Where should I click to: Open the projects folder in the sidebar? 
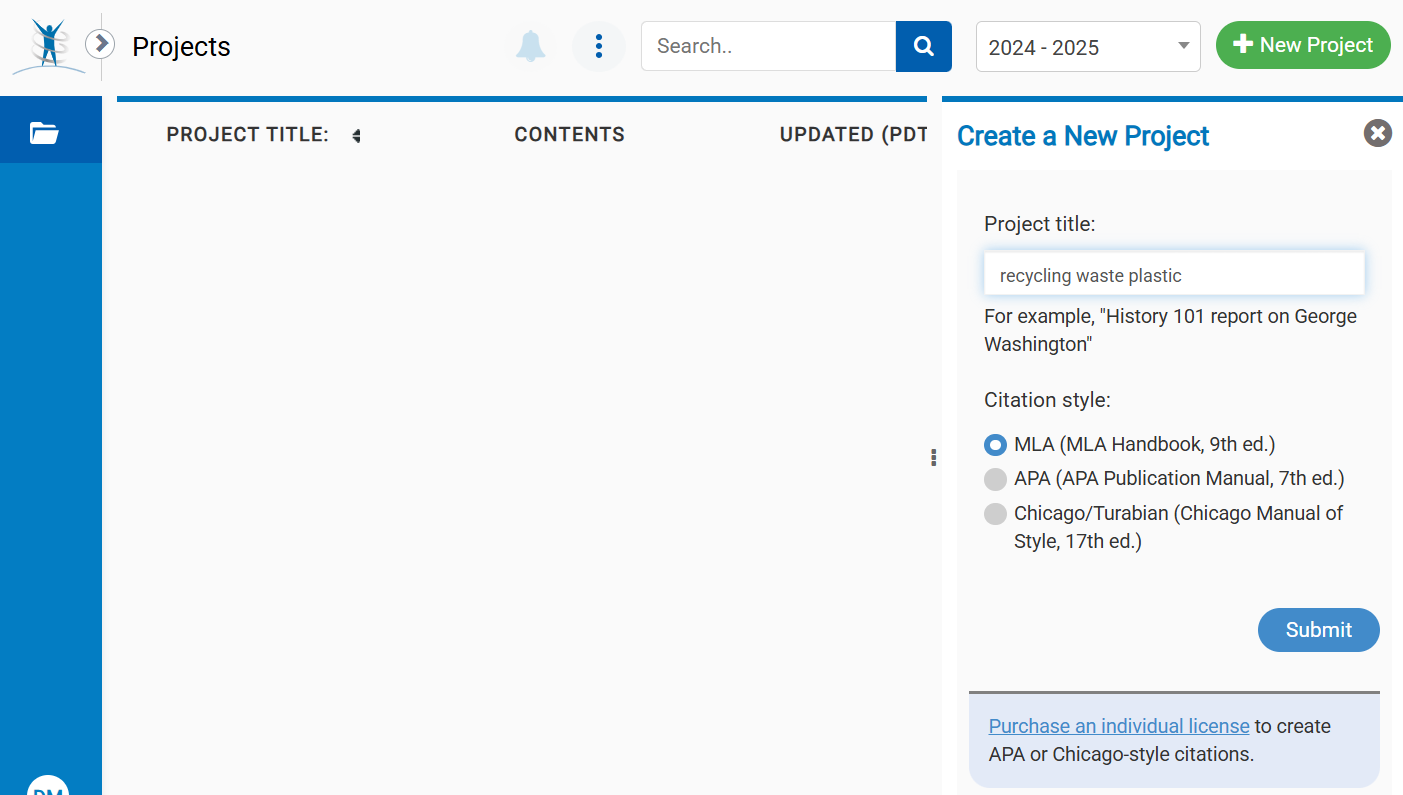pos(45,132)
